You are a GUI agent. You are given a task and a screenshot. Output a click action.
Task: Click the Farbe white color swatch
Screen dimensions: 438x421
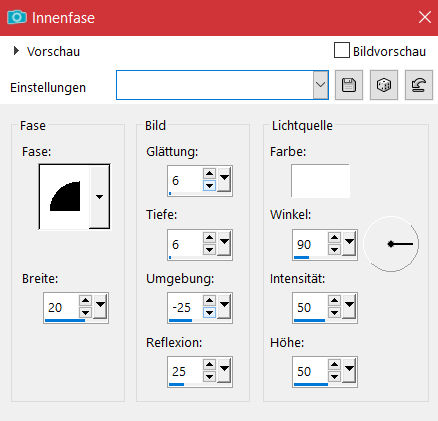pyautogui.click(x=320, y=181)
